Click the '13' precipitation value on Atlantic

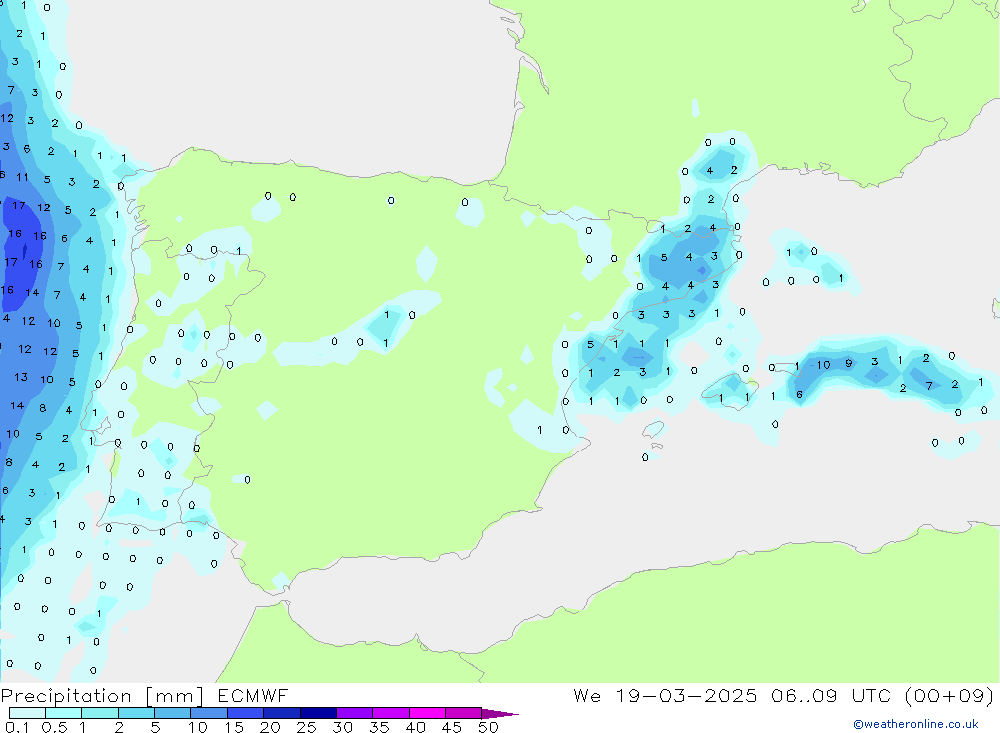click(x=21, y=377)
